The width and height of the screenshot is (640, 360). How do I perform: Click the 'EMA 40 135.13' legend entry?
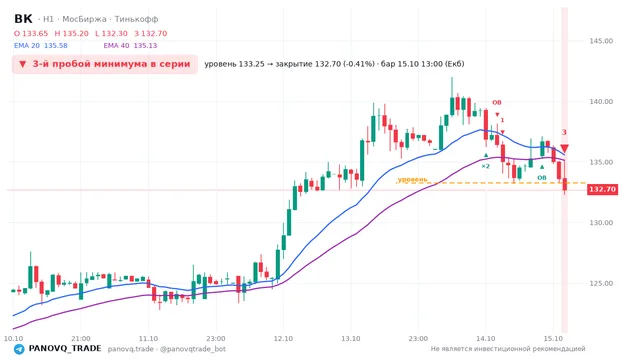[130, 46]
